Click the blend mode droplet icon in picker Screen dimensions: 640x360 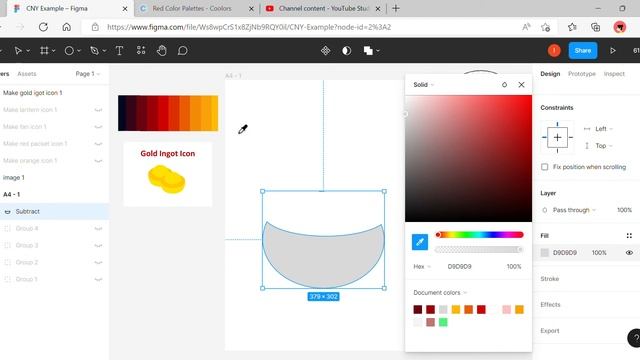(x=504, y=84)
